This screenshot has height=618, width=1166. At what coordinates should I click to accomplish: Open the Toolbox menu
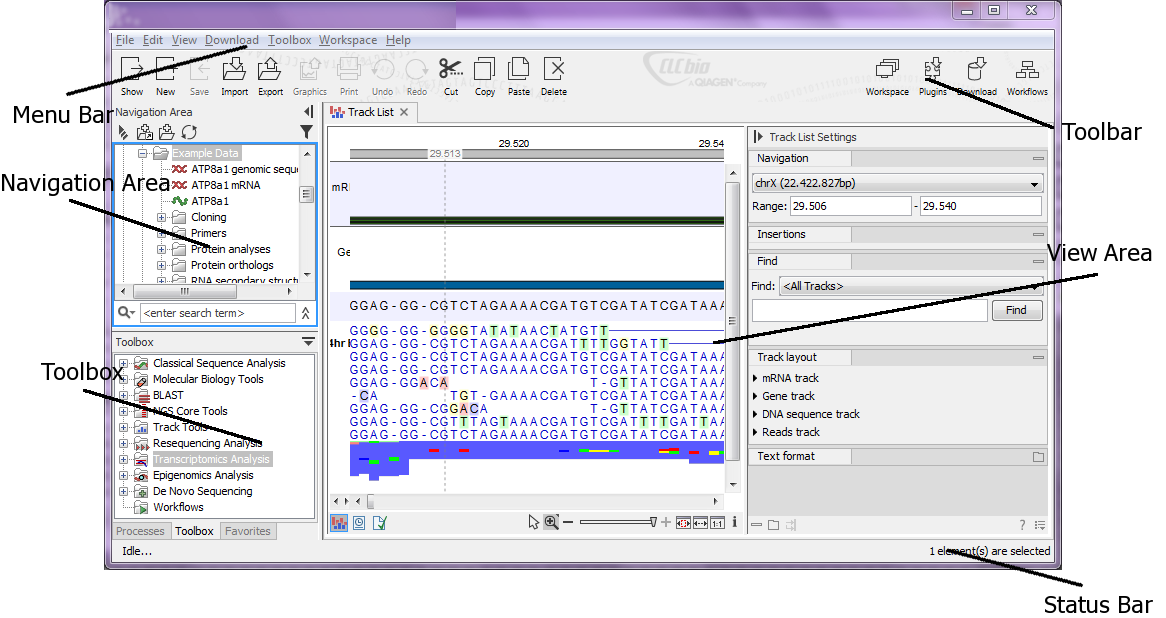[289, 40]
